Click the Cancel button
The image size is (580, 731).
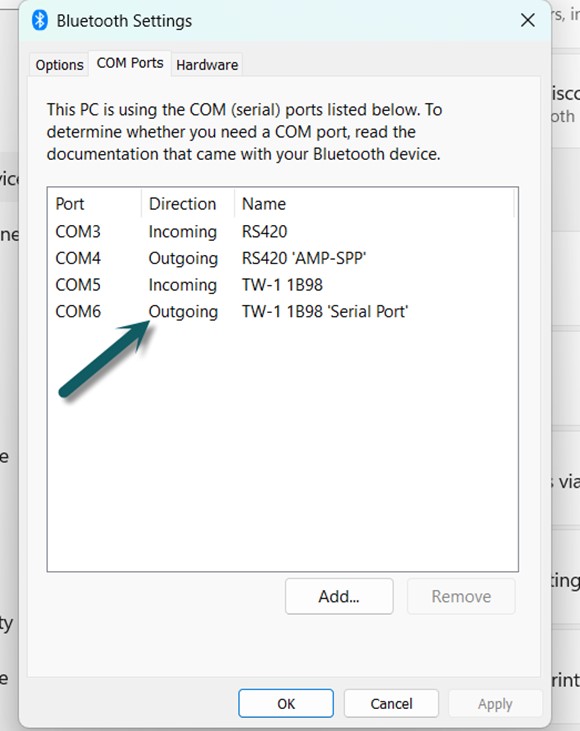pos(391,703)
